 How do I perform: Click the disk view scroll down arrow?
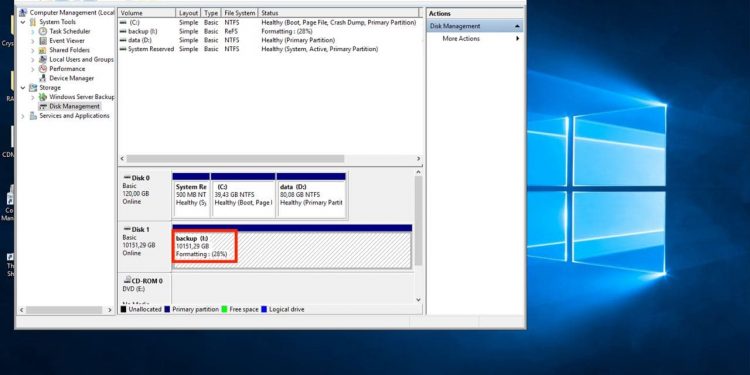tap(419, 300)
